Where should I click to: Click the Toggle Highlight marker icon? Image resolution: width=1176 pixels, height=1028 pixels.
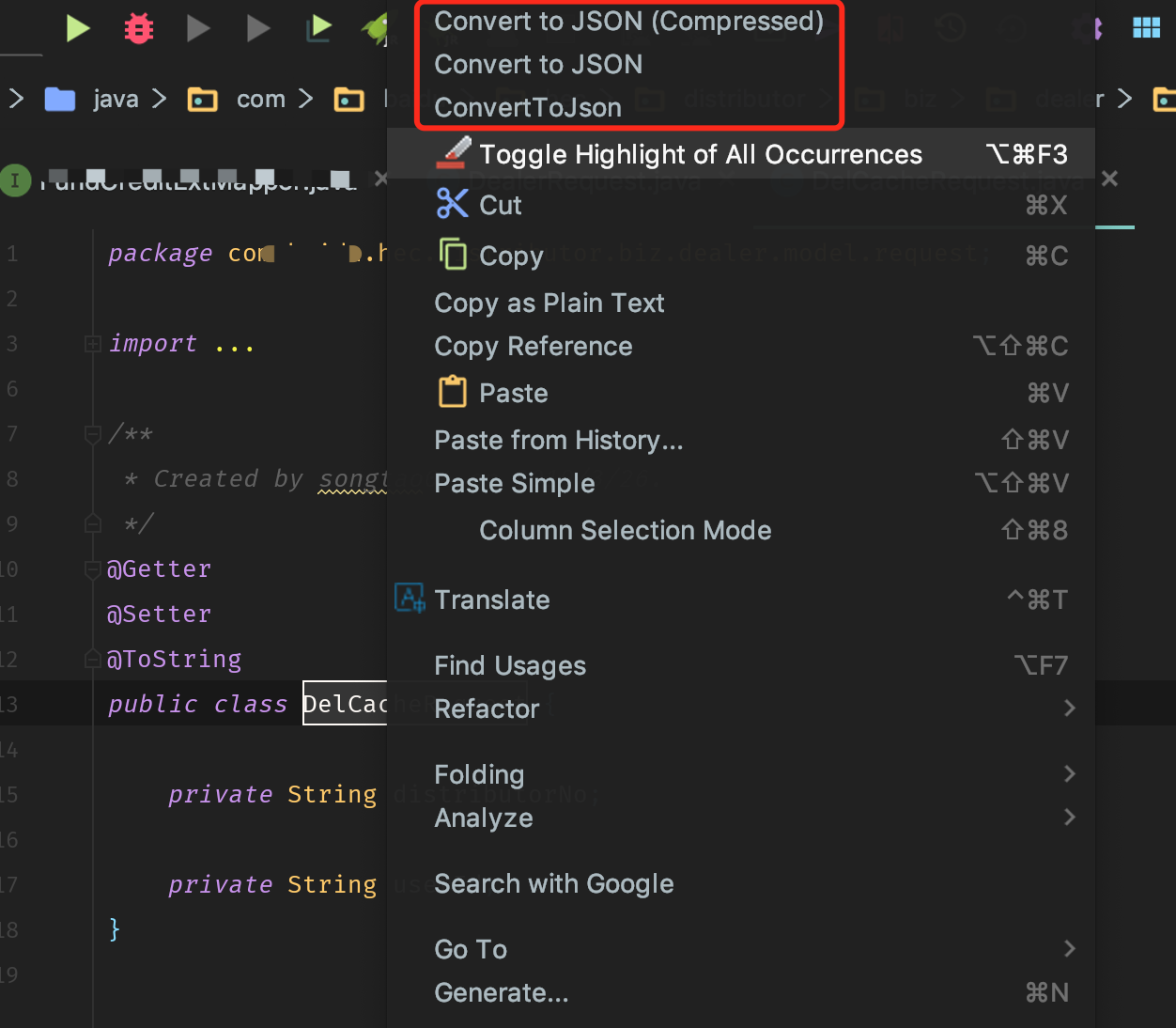coord(453,153)
